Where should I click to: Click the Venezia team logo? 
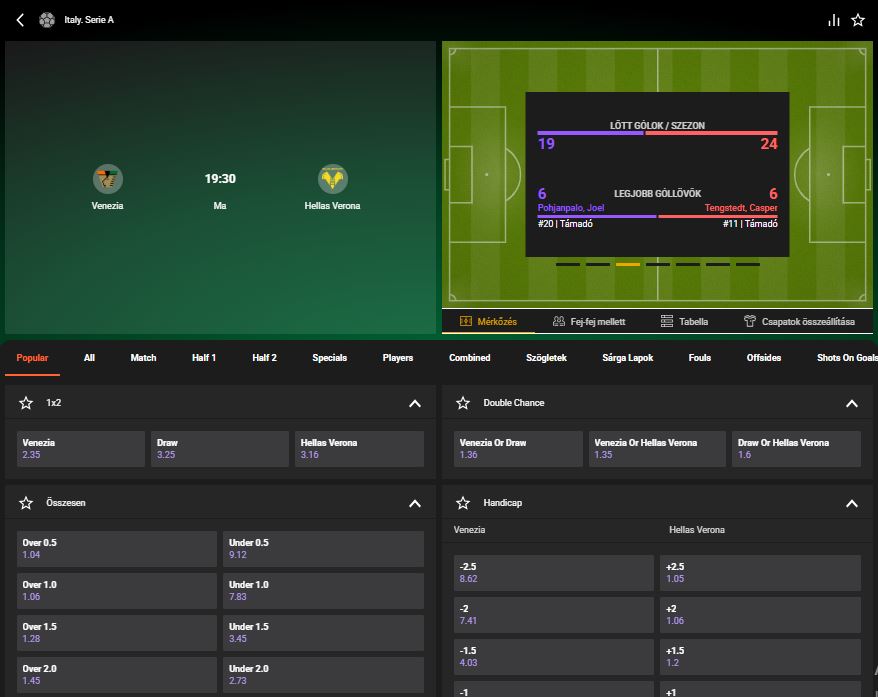click(x=107, y=179)
